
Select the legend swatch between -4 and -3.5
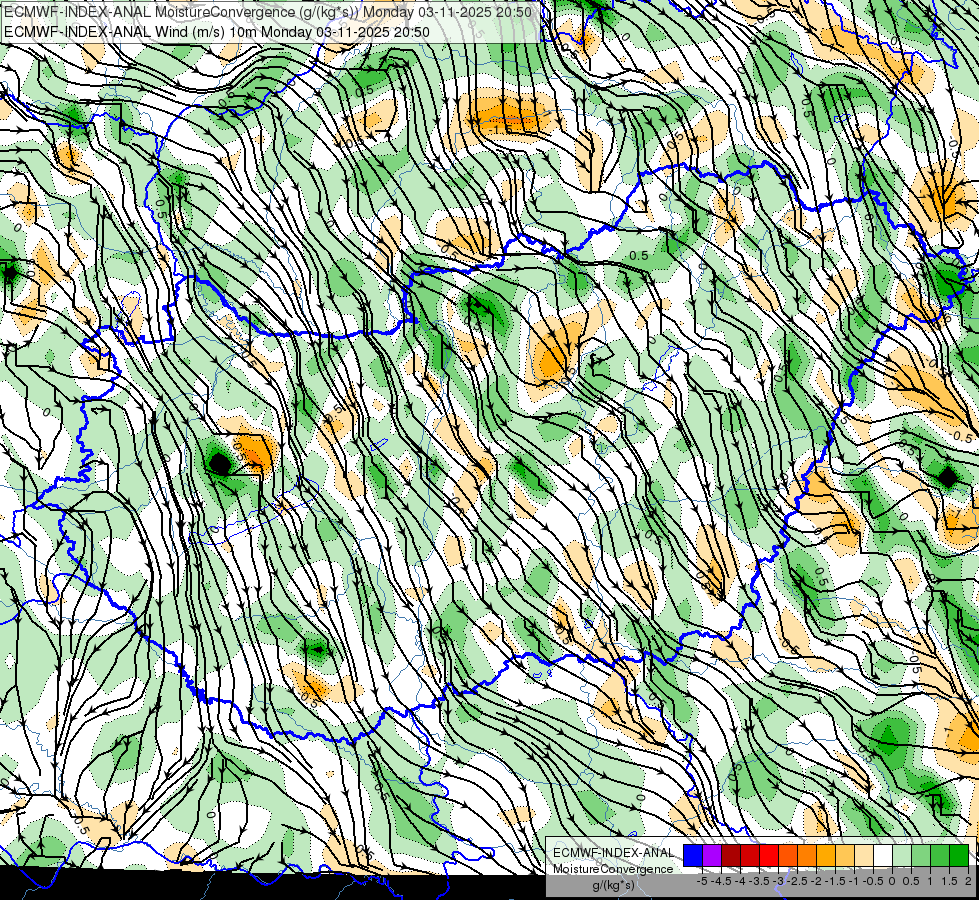750,855
